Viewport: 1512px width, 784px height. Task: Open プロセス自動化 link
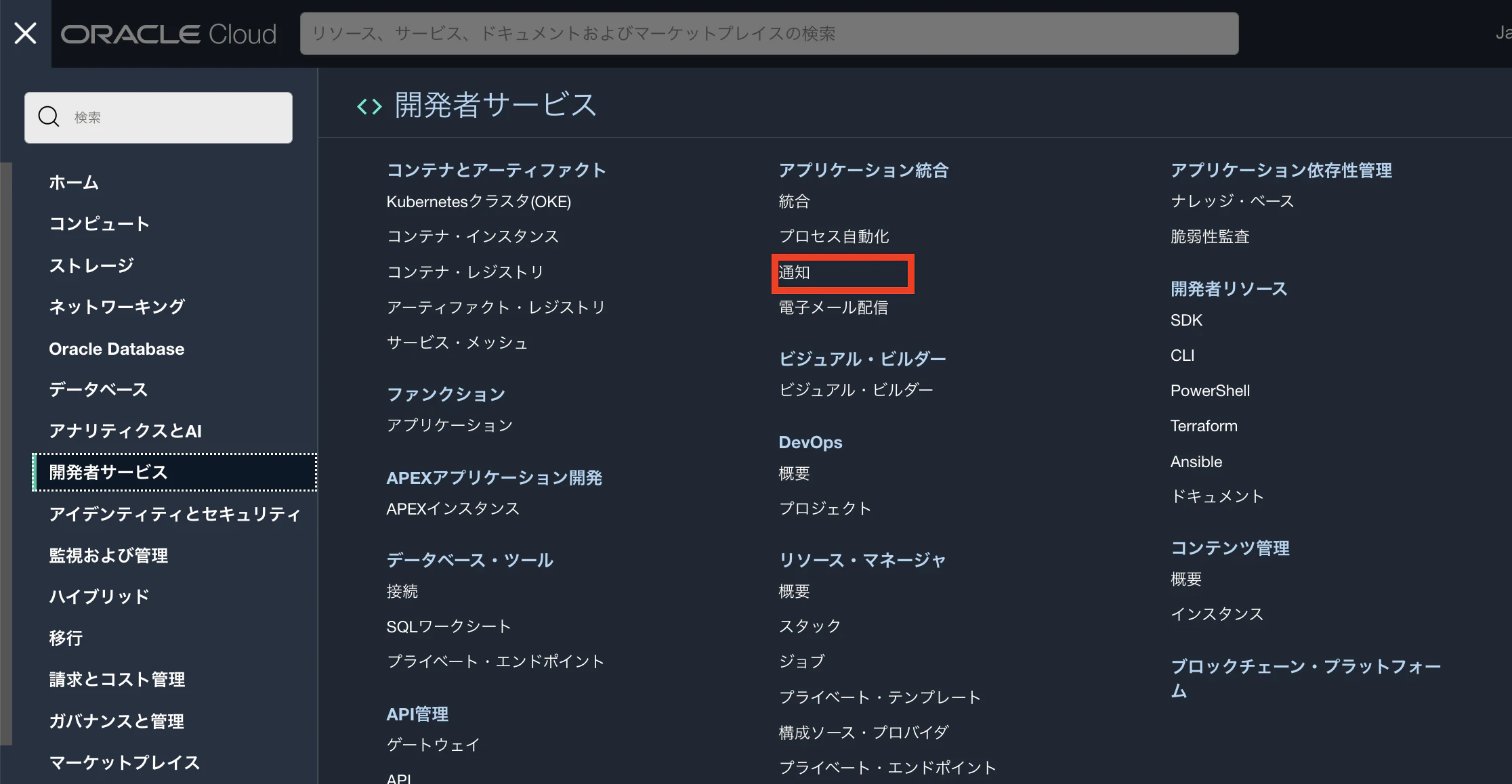[834, 236]
